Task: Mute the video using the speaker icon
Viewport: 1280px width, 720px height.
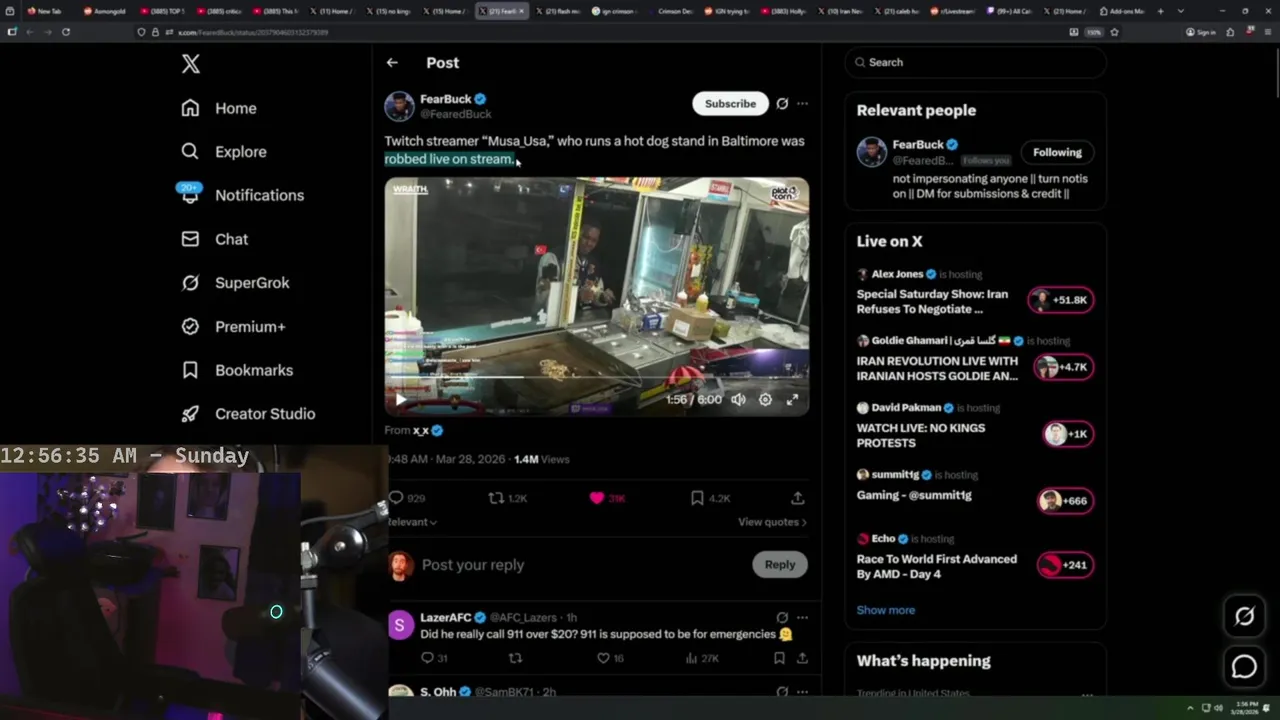Action: click(738, 399)
